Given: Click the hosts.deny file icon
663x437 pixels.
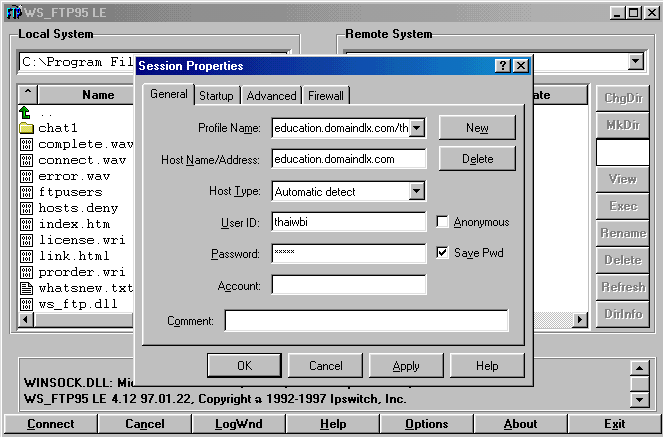Looking at the screenshot, I should coord(26,208).
